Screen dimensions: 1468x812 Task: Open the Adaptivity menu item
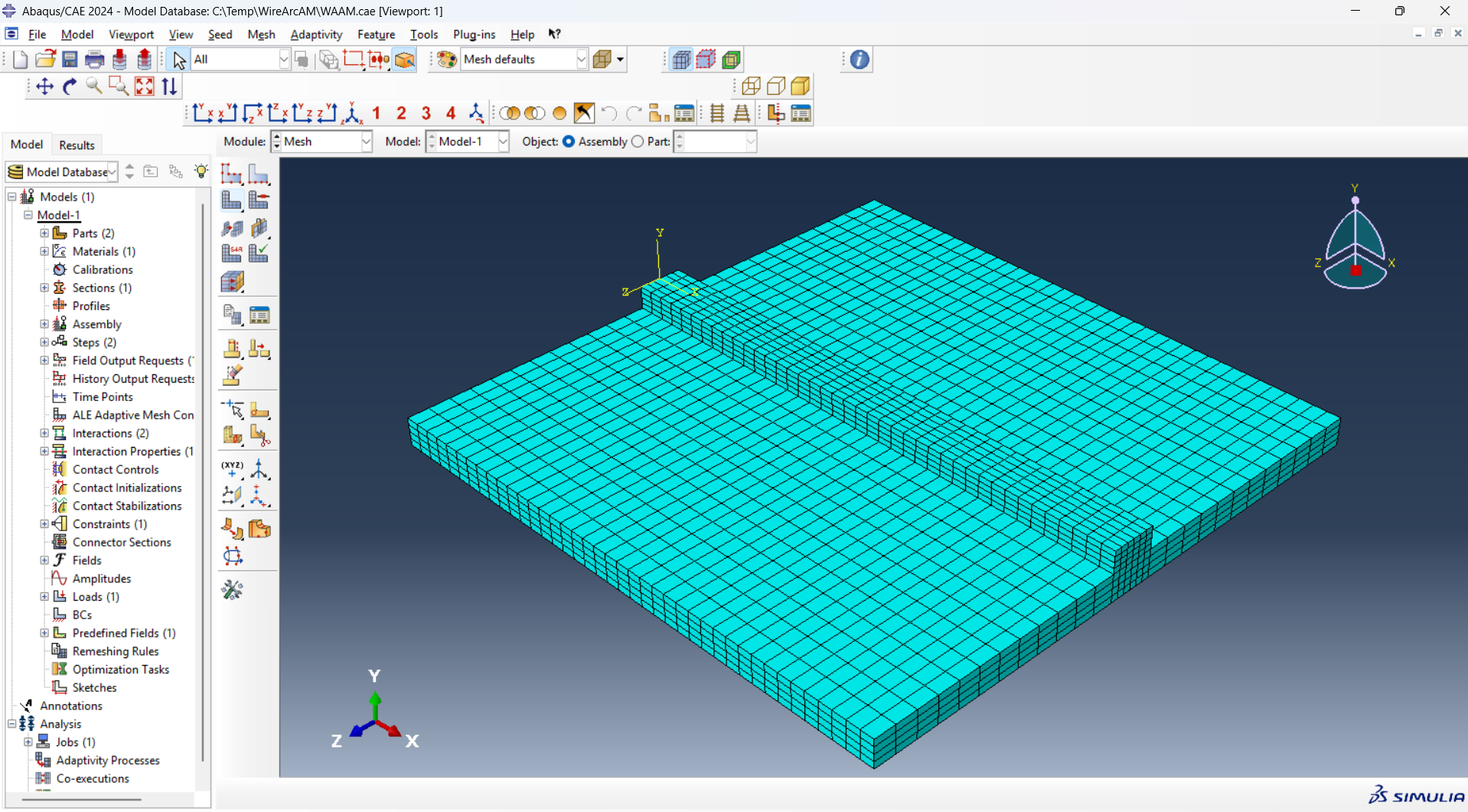[x=316, y=34]
